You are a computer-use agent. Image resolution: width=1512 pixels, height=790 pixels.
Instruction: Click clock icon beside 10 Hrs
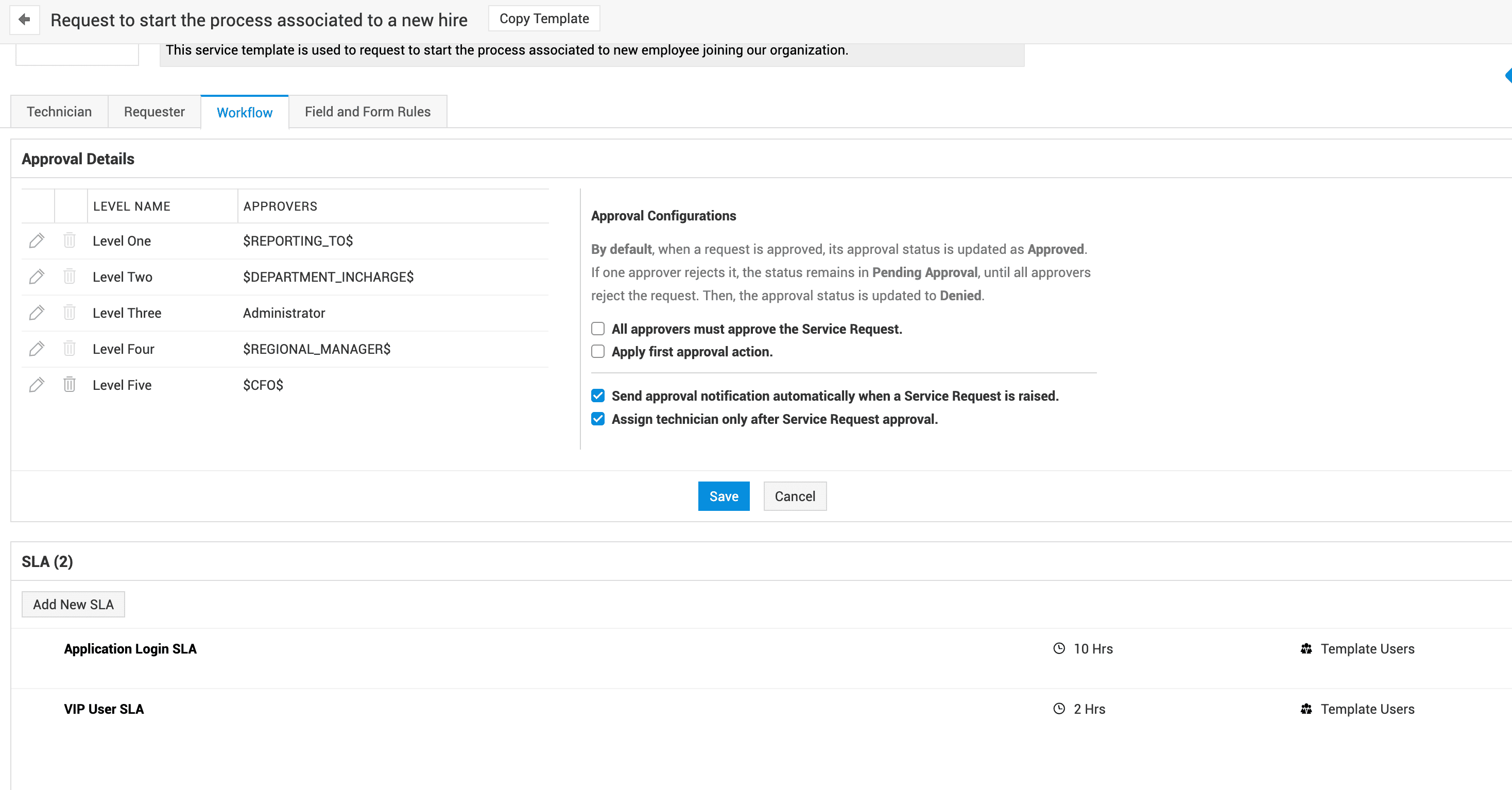click(1059, 648)
